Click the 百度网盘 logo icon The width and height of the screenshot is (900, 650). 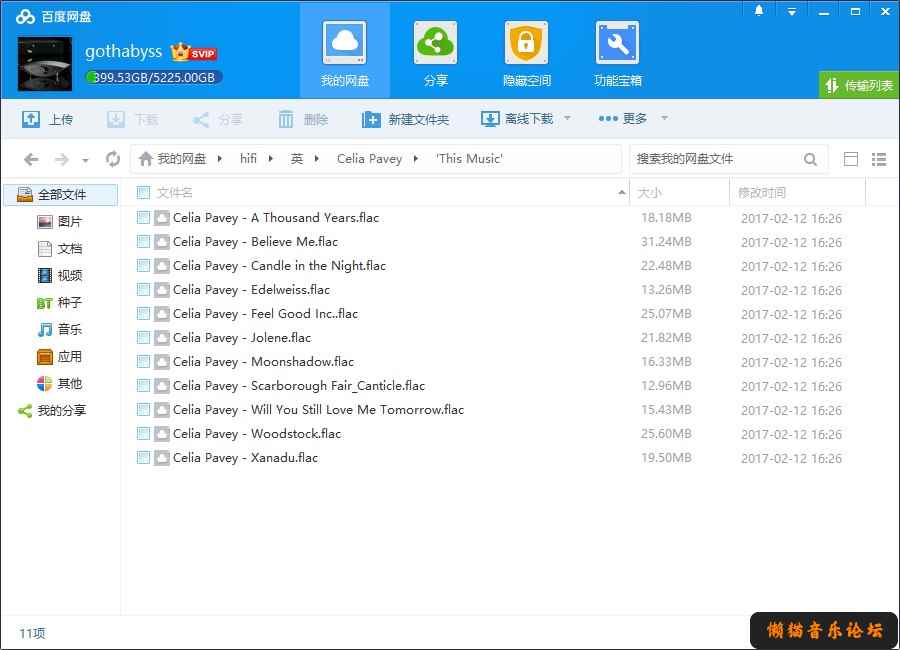coord(26,16)
